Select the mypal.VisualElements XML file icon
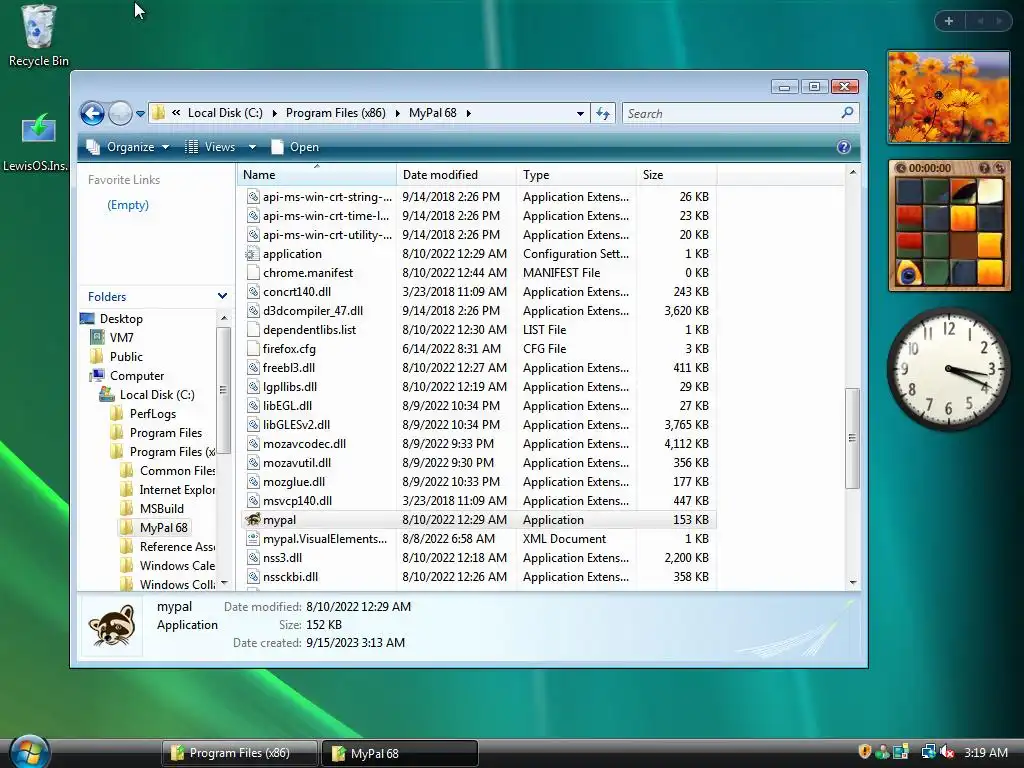This screenshot has height=768, width=1024. 253,539
